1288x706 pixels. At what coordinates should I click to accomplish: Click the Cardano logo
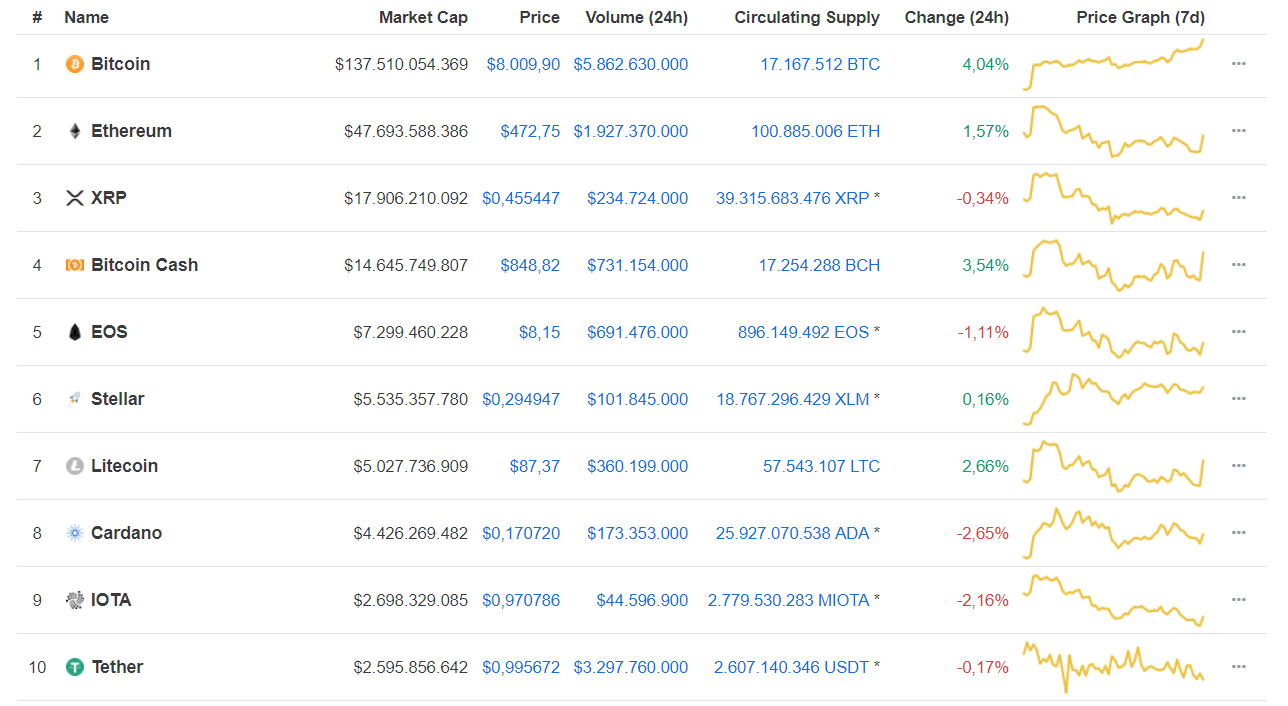[74, 532]
